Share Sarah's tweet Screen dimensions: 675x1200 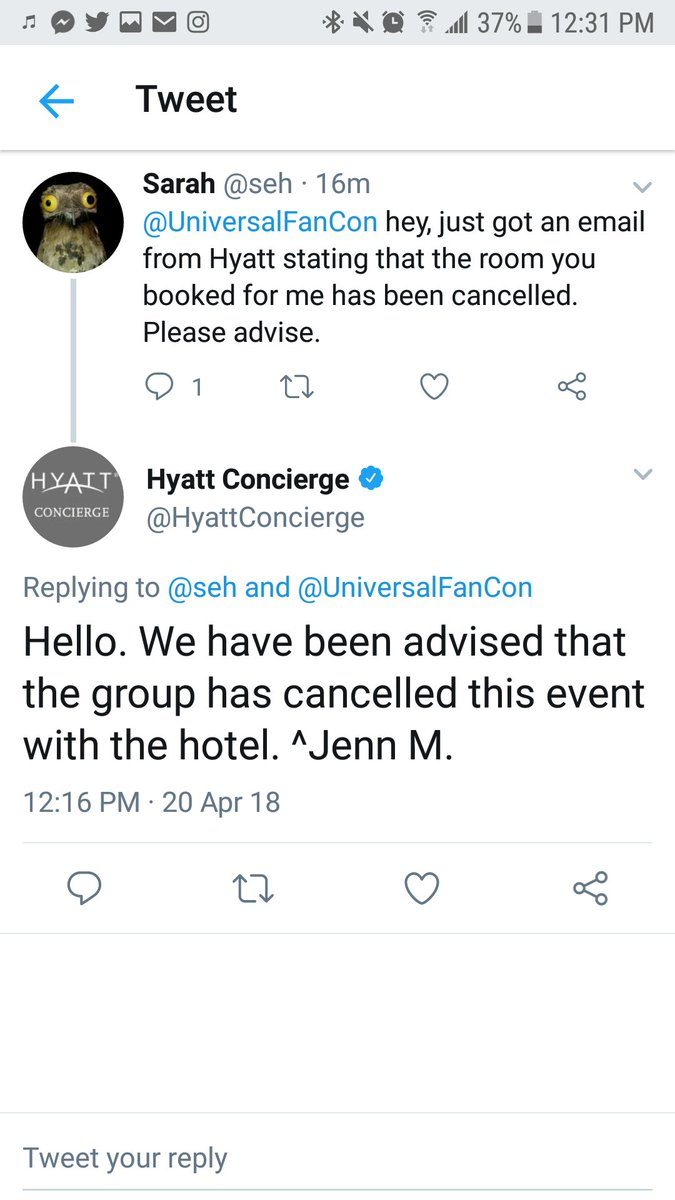point(571,386)
